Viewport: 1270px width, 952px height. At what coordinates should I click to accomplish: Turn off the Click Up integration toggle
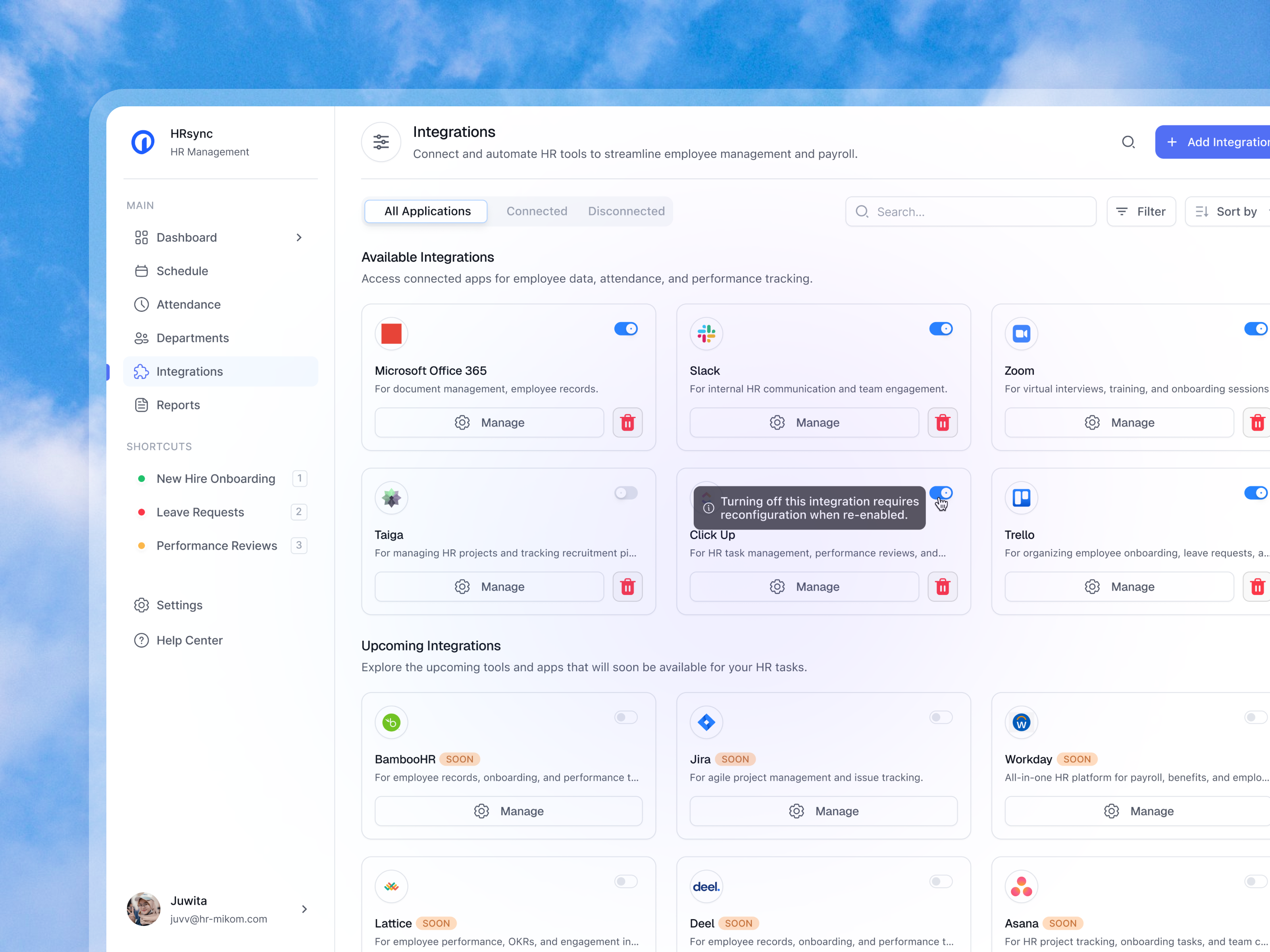click(x=941, y=492)
